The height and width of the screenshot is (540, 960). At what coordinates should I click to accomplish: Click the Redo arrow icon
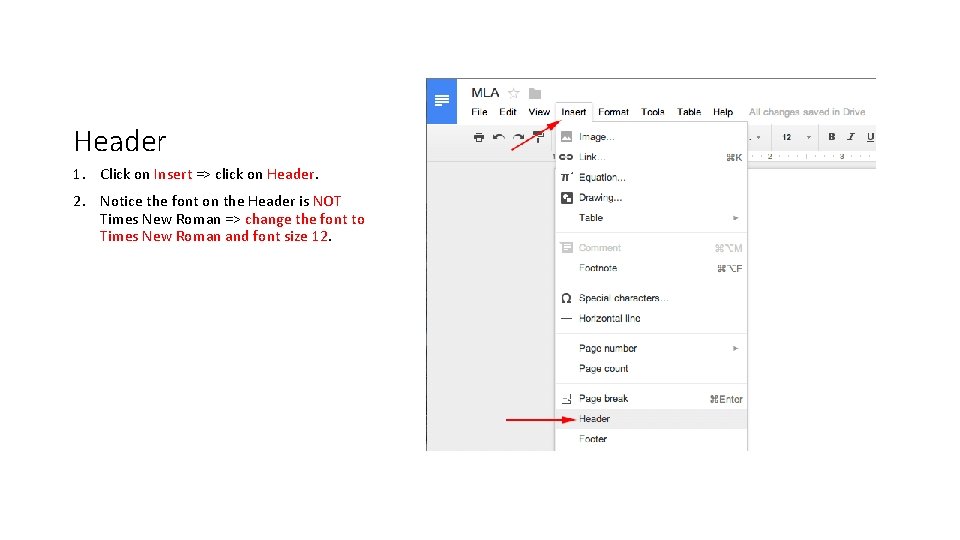(x=519, y=137)
